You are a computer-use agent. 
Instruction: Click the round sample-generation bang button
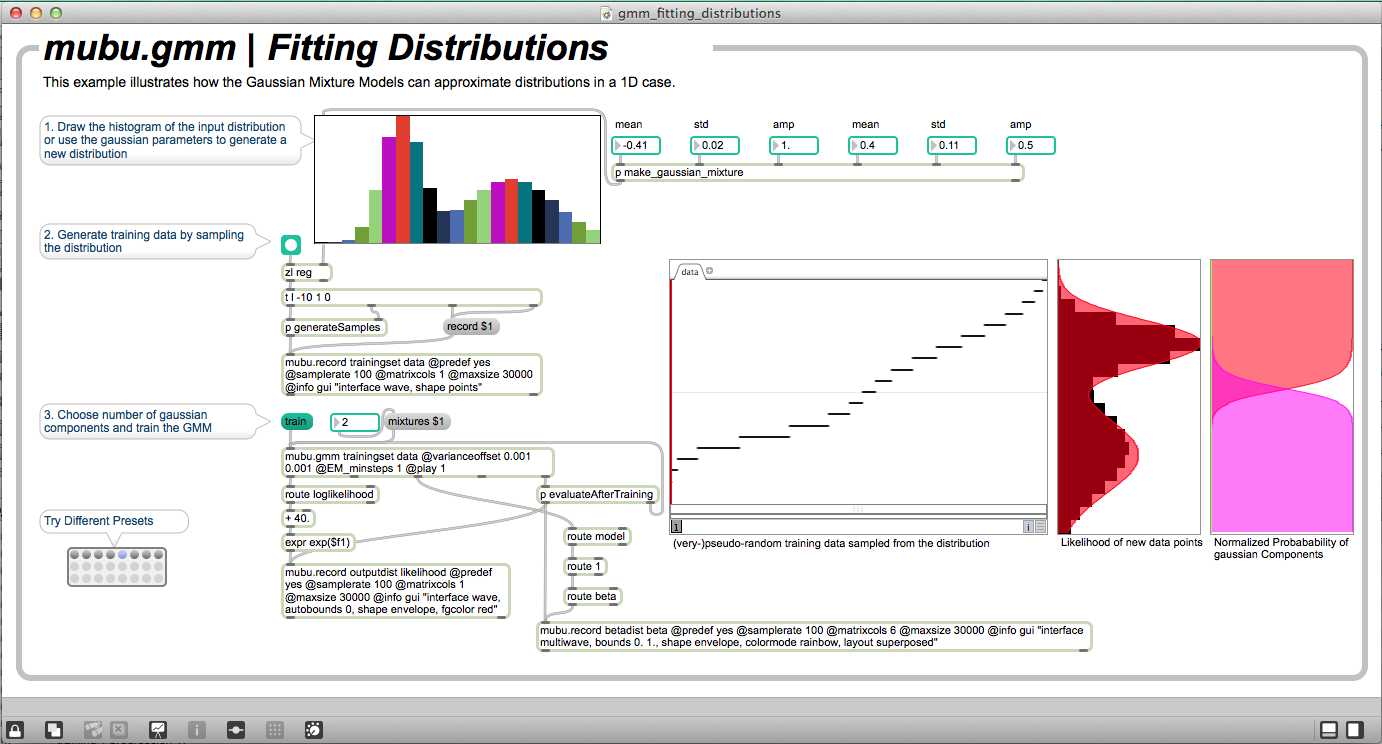291,244
